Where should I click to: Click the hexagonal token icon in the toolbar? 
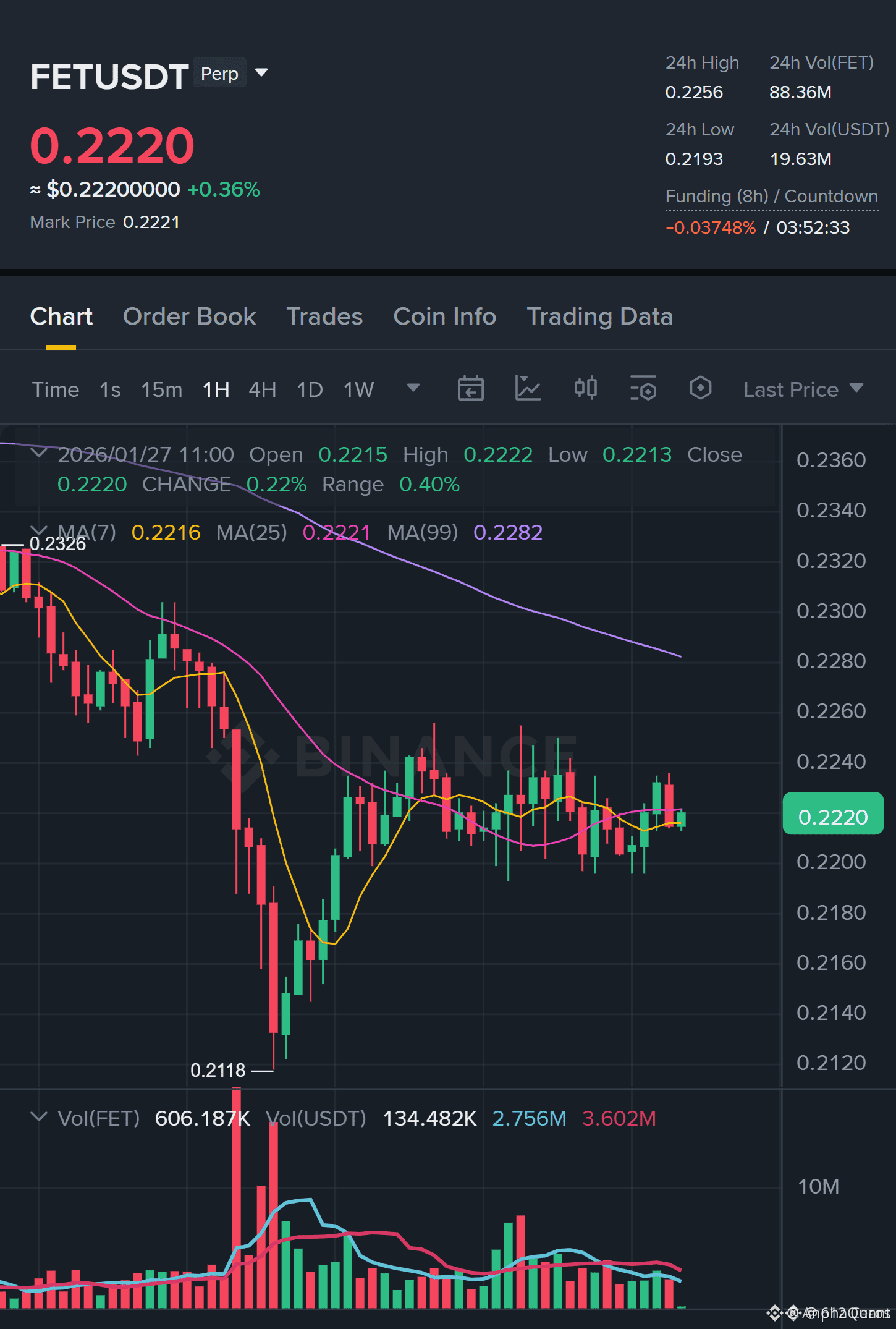[x=700, y=388]
